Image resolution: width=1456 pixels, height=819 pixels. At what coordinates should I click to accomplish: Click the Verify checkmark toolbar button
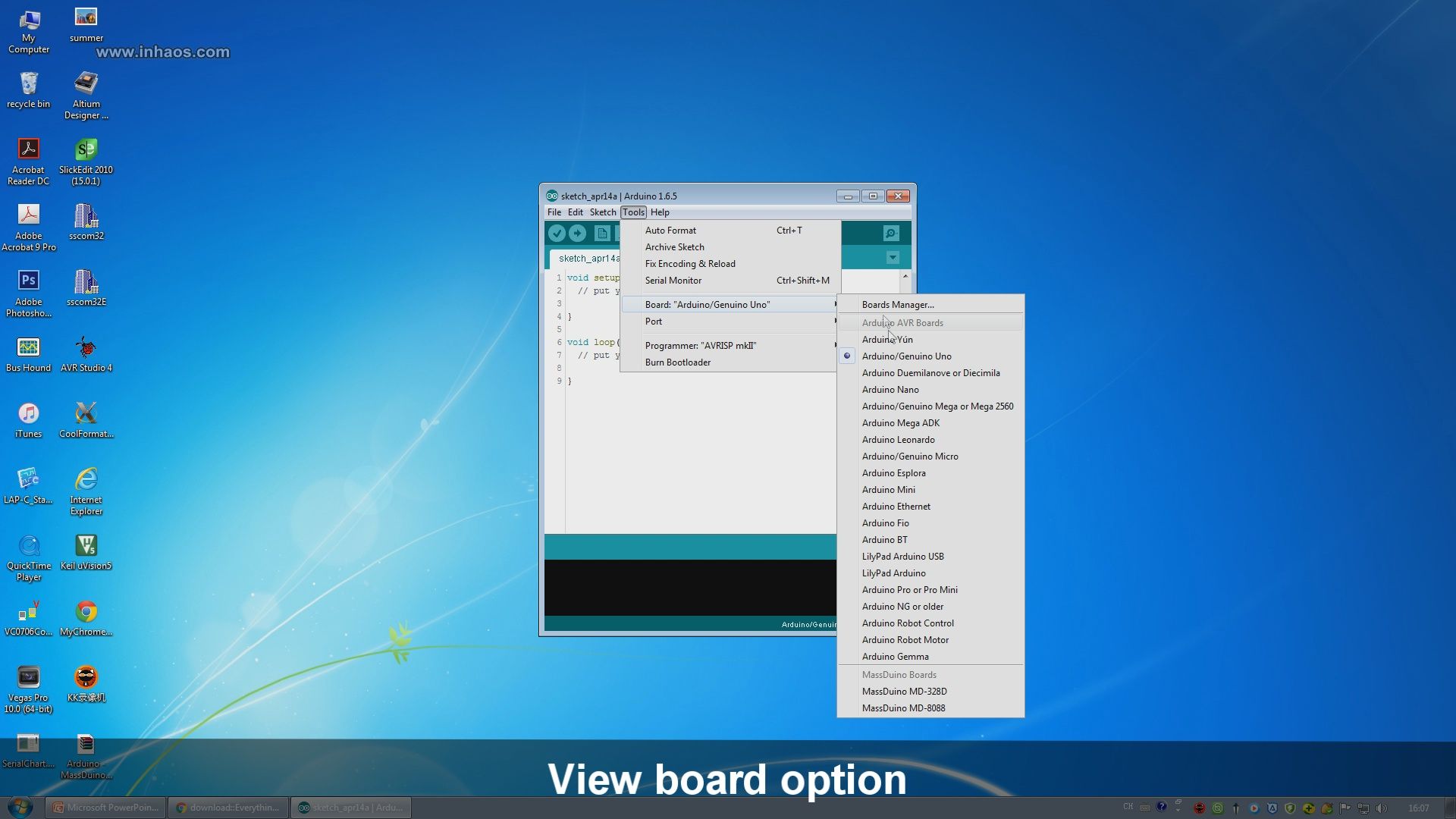(x=557, y=234)
